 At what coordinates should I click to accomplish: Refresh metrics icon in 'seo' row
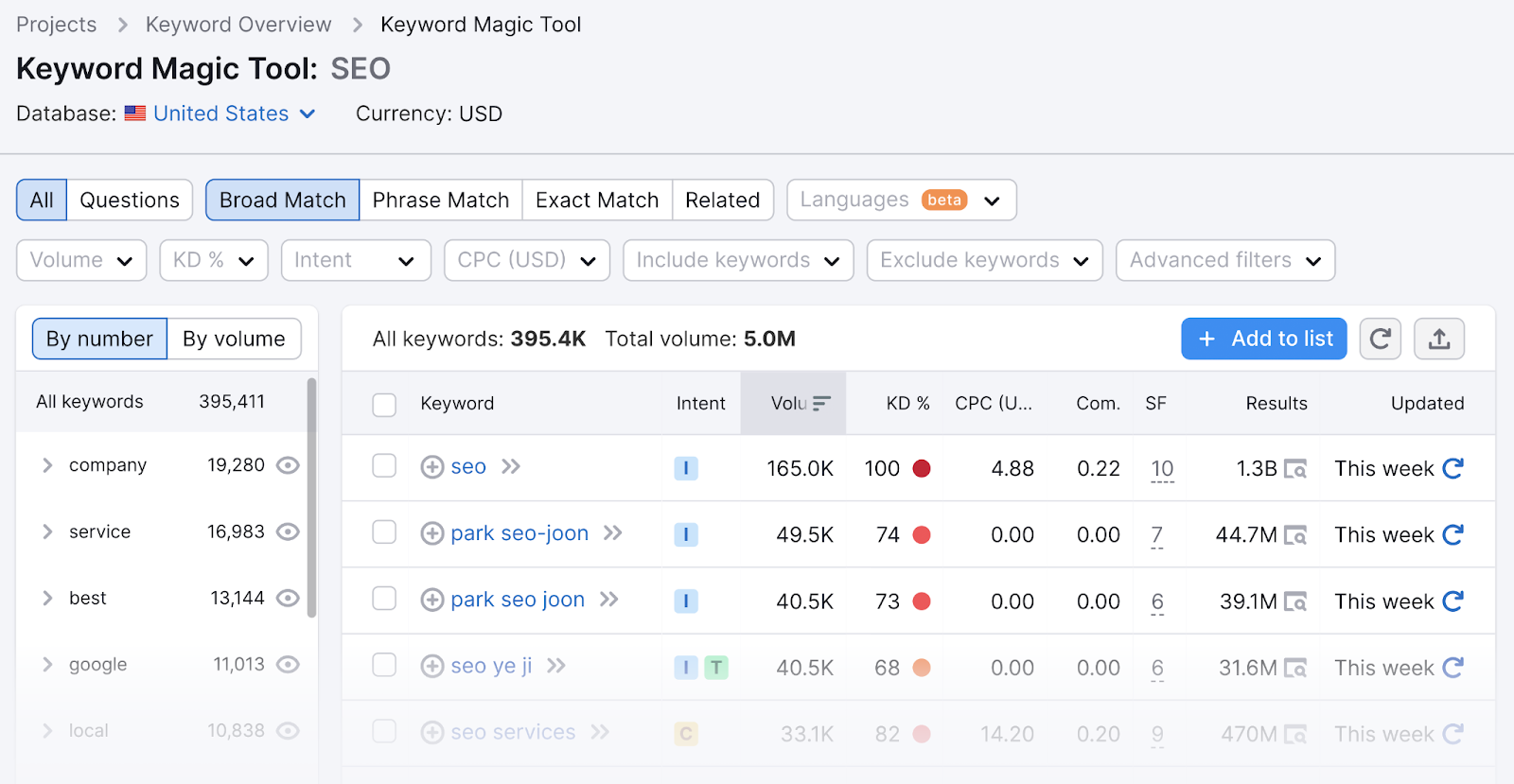tap(1453, 468)
